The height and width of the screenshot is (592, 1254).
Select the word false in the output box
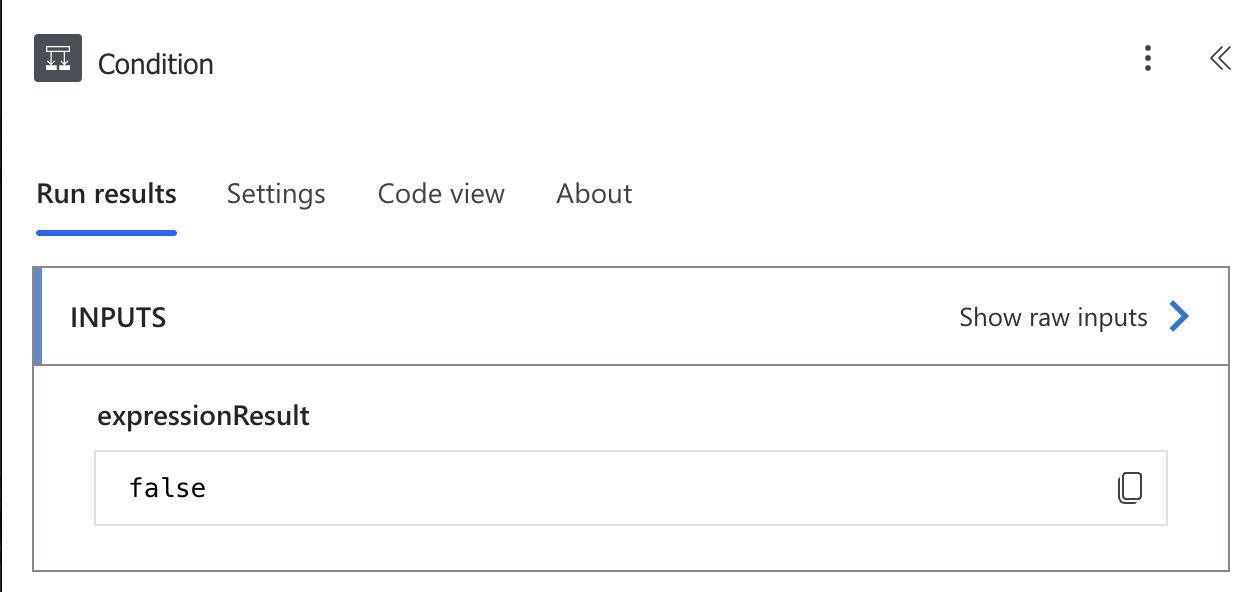click(x=168, y=488)
